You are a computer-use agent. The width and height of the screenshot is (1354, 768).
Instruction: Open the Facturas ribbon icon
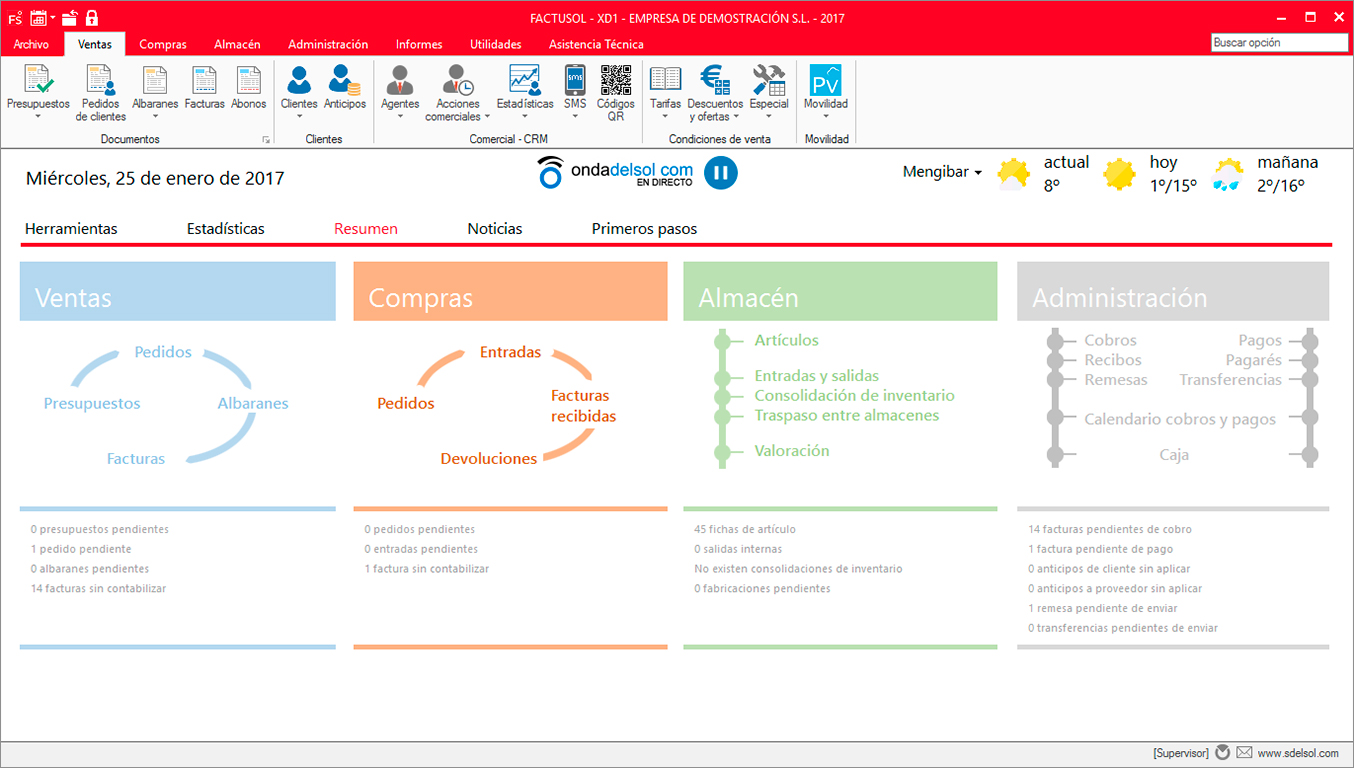204,80
